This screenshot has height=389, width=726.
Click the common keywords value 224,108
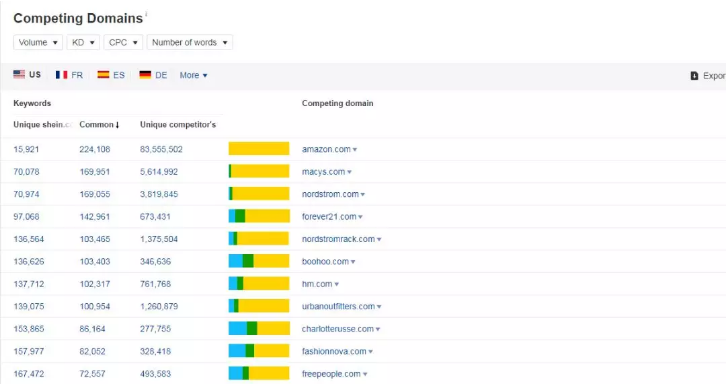(94, 149)
